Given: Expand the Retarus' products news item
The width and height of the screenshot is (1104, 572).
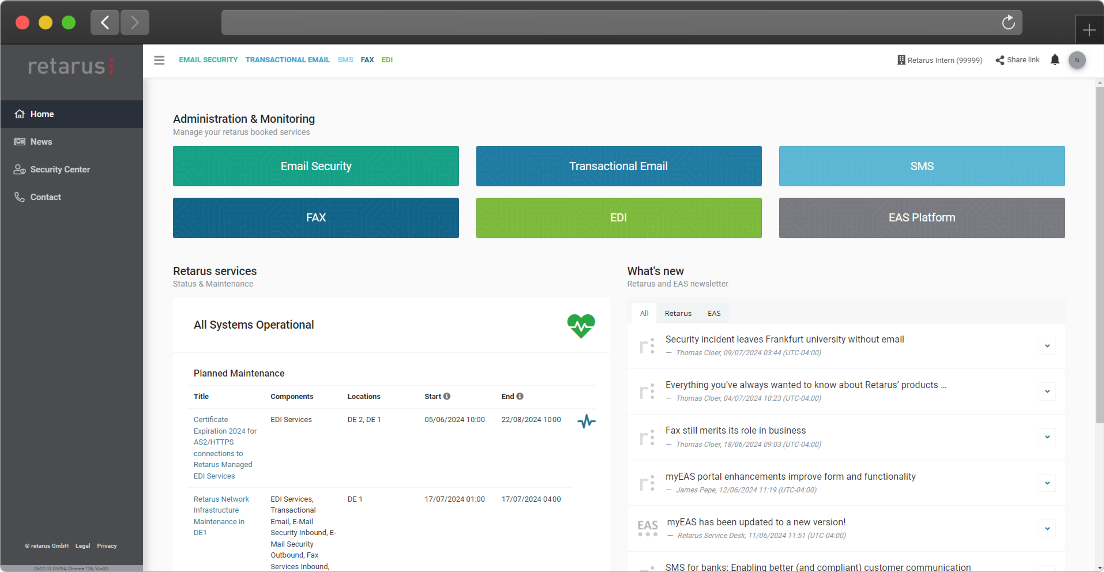Looking at the screenshot, I should click(1047, 391).
